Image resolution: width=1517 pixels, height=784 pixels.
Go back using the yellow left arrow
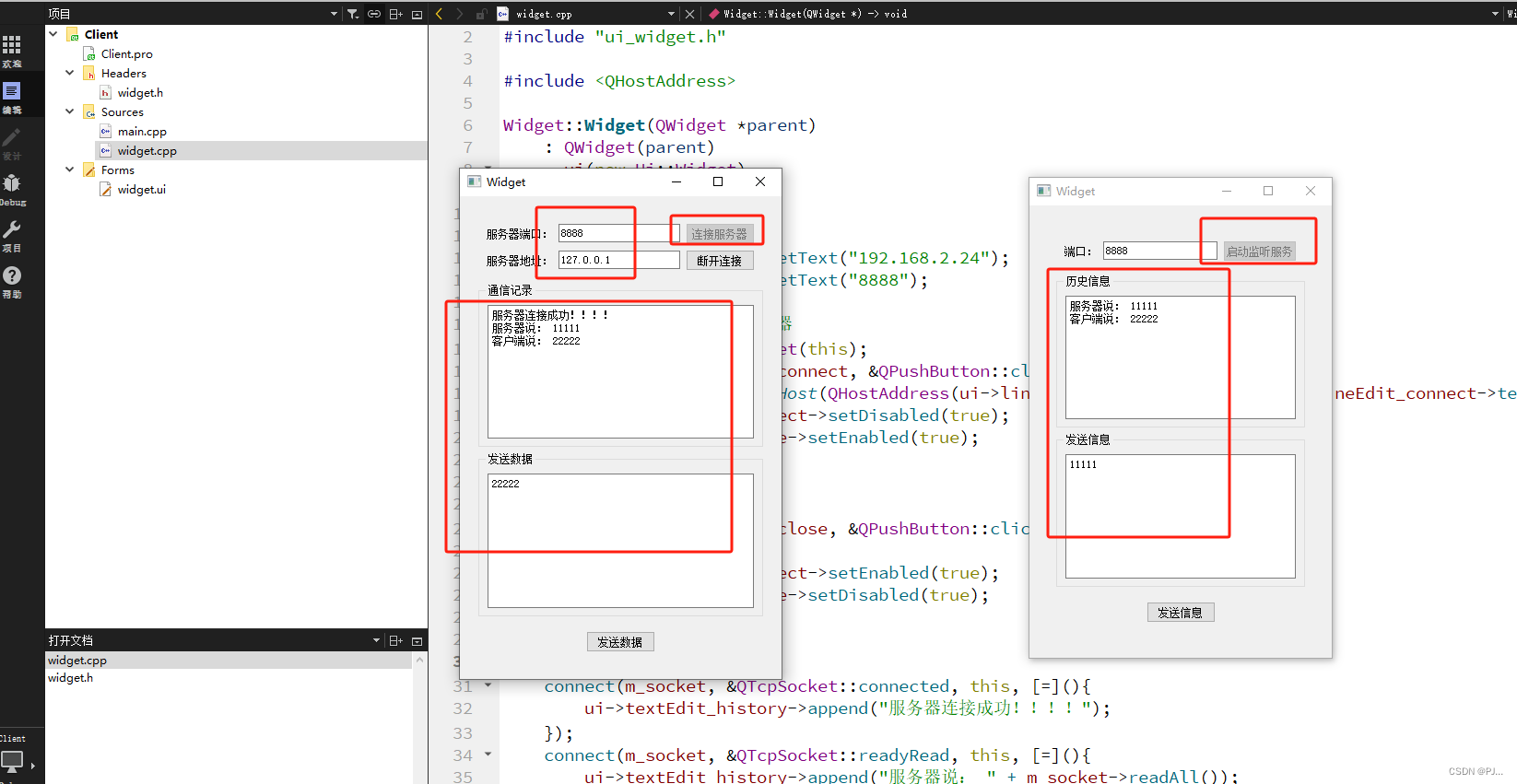pyautogui.click(x=440, y=14)
